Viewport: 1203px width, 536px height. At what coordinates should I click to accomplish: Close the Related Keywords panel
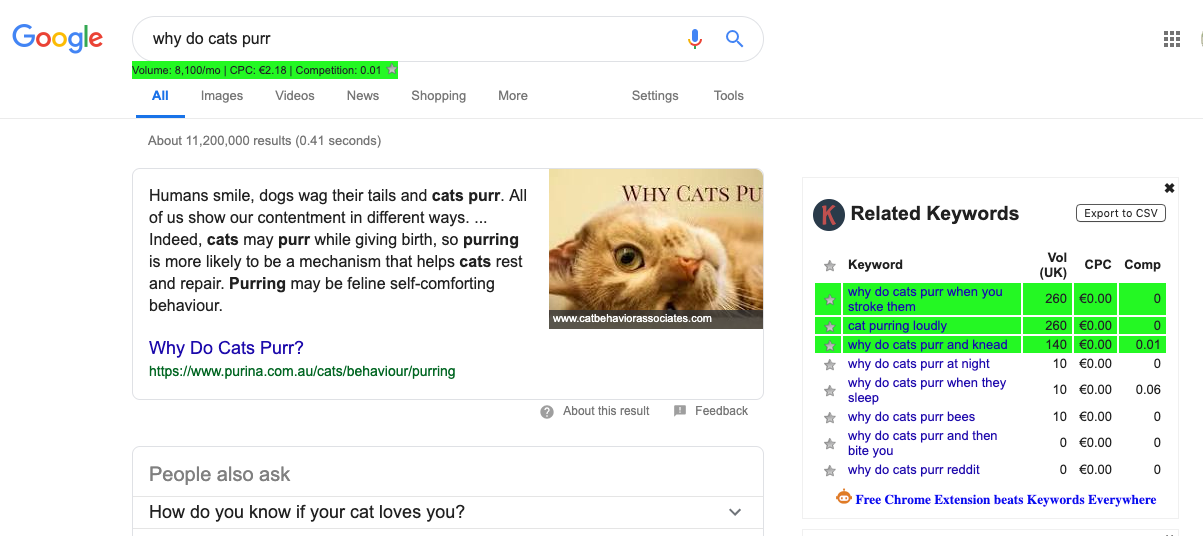1169,188
